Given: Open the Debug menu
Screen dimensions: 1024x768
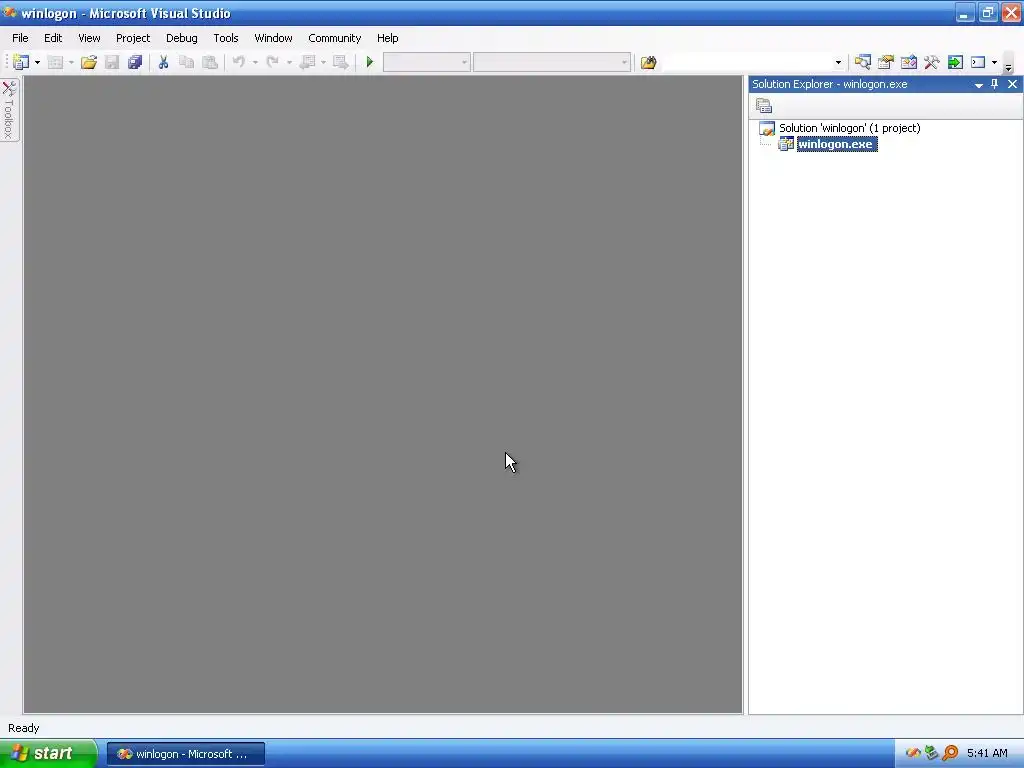Looking at the screenshot, I should [182, 38].
